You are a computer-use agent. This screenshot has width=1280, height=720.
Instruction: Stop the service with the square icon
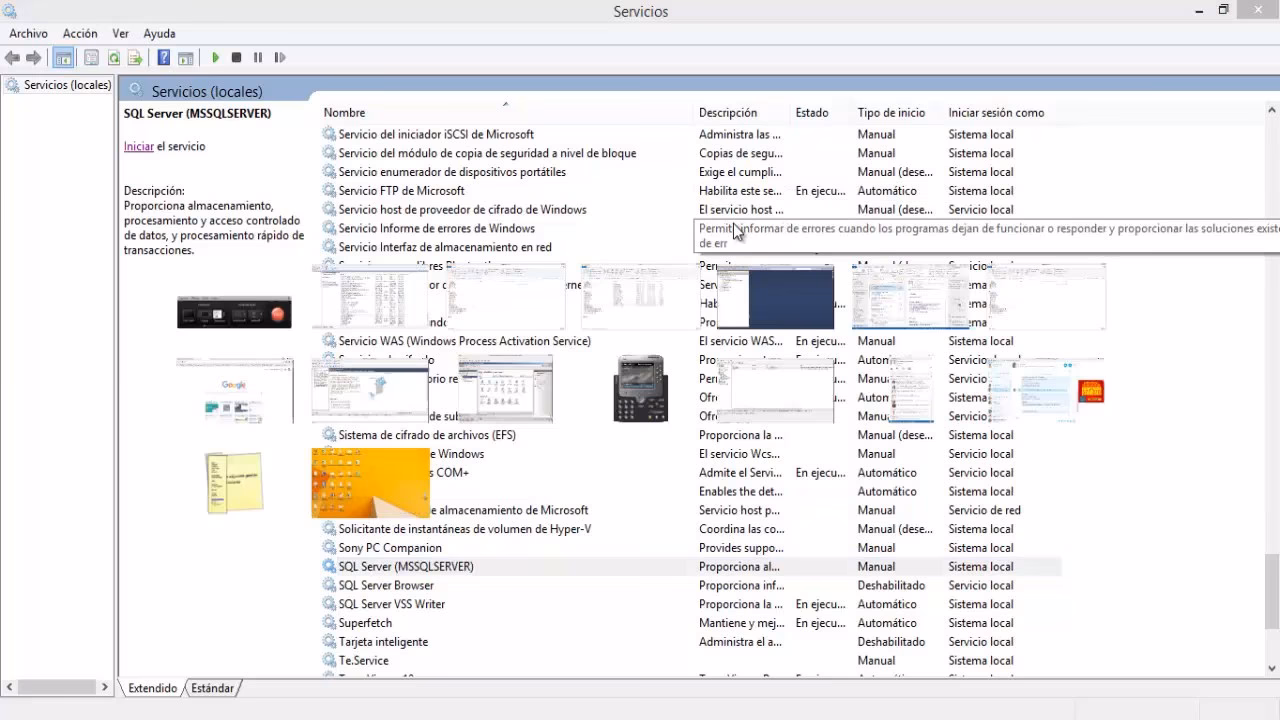point(236,58)
